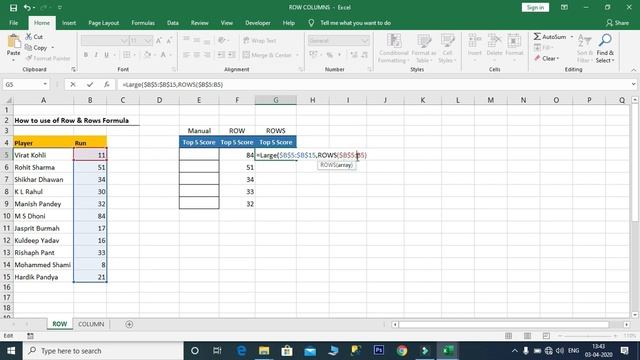
Task: Open Chrome from the taskbar
Action: (x=402, y=351)
